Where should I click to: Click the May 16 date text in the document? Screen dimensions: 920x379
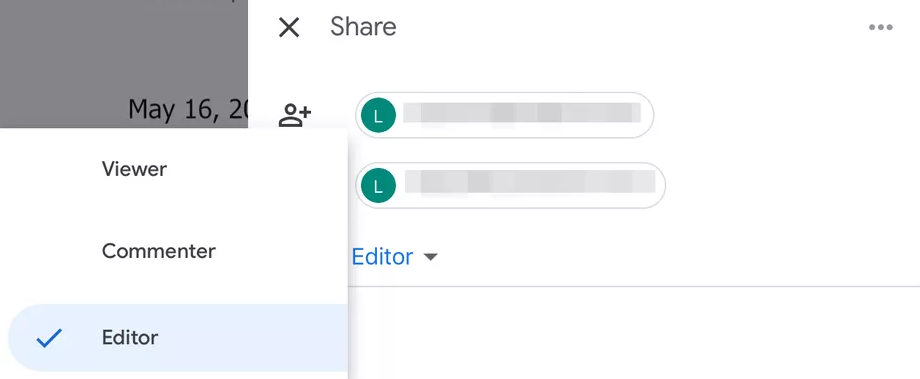[188, 110]
